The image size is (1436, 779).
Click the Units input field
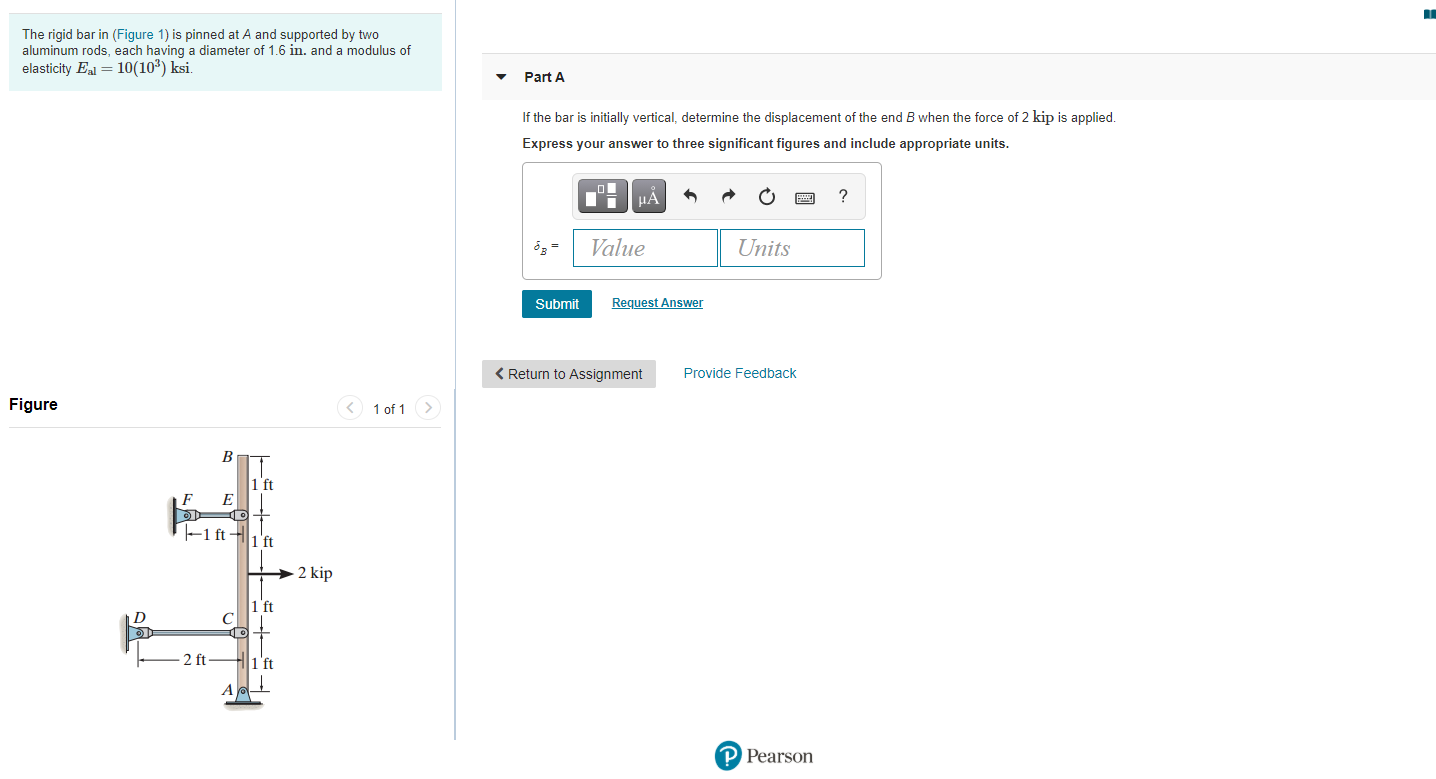[792, 247]
